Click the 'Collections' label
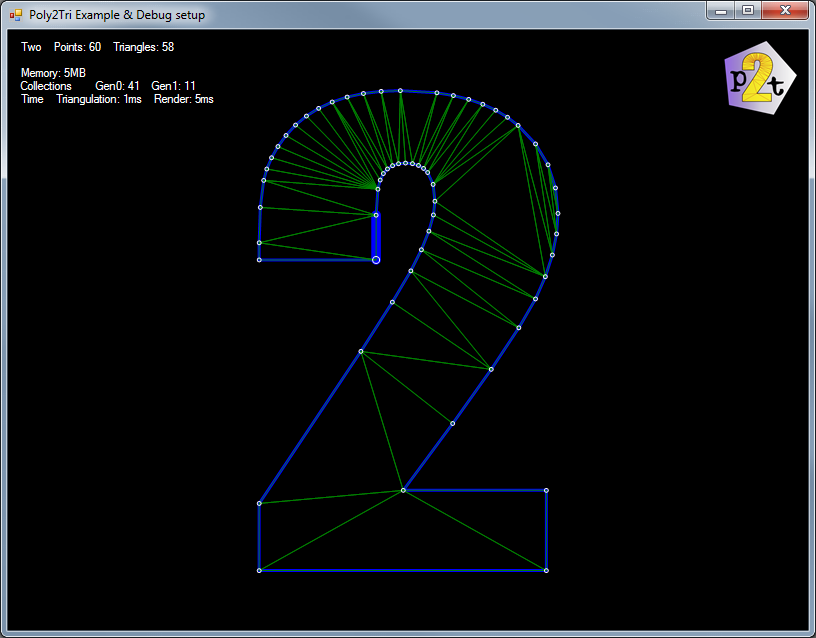The image size is (816, 638). (46, 86)
